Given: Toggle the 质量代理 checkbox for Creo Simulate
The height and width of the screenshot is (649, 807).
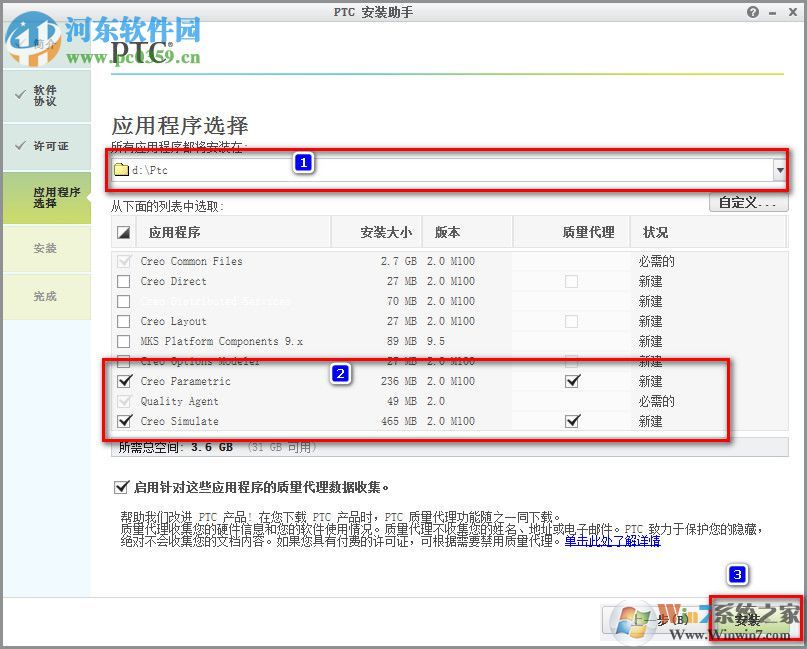Looking at the screenshot, I should (x=572, y=421).
